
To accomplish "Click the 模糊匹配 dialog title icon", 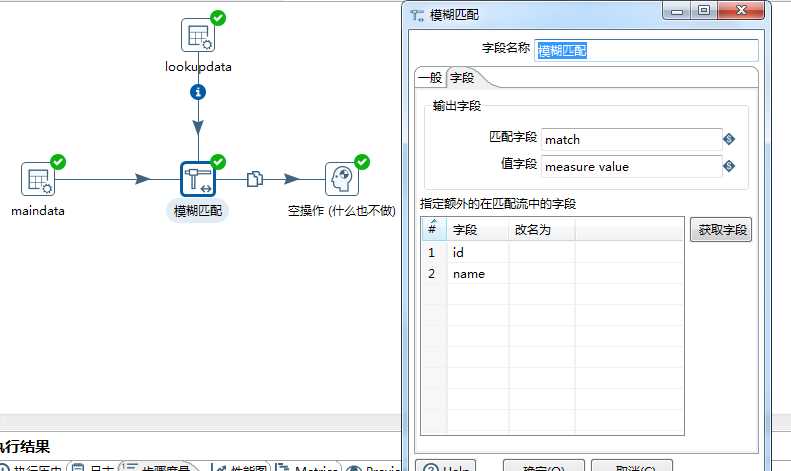I will tap(417, 16).
